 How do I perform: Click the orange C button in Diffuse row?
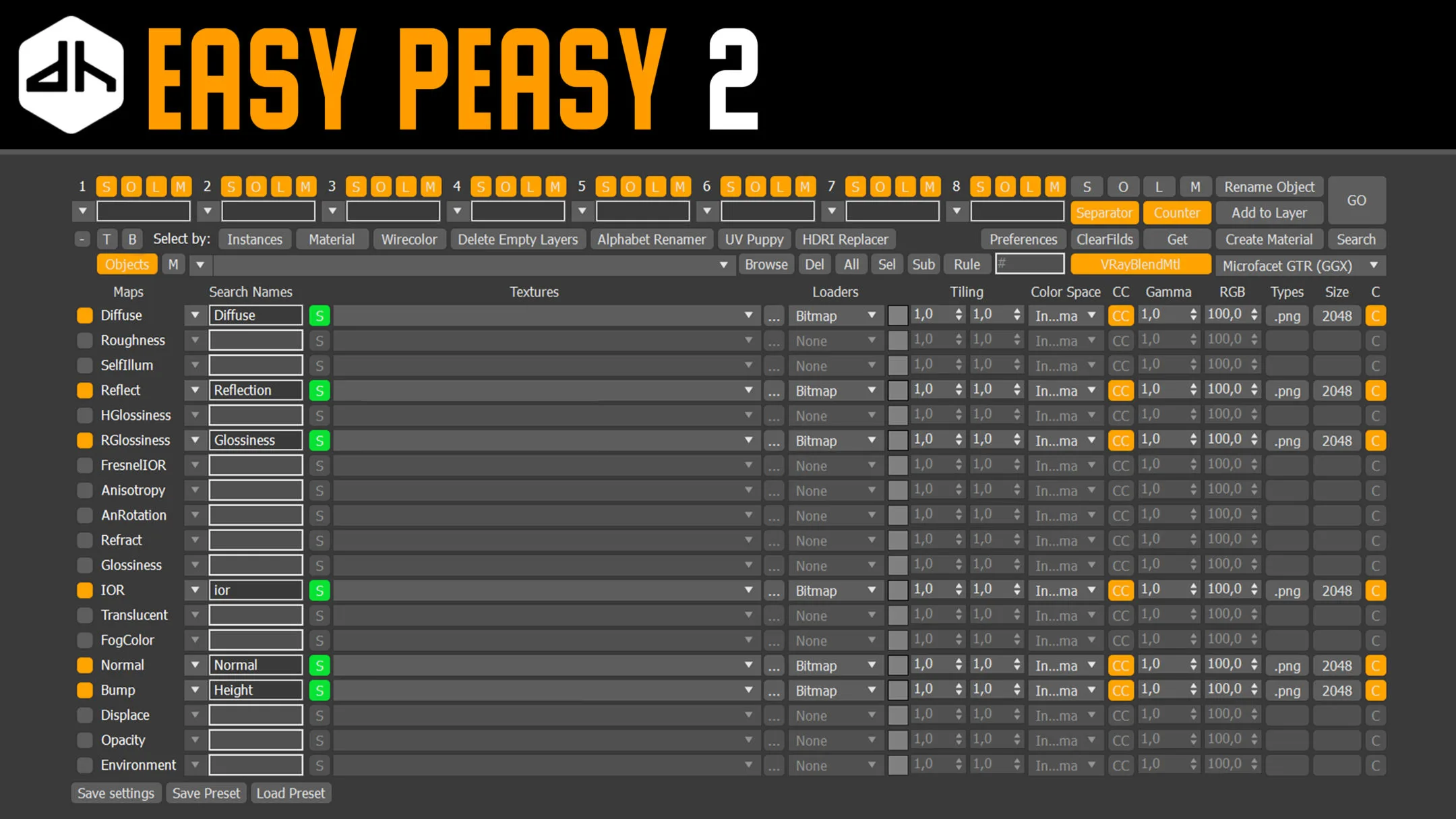point(1375,315)
